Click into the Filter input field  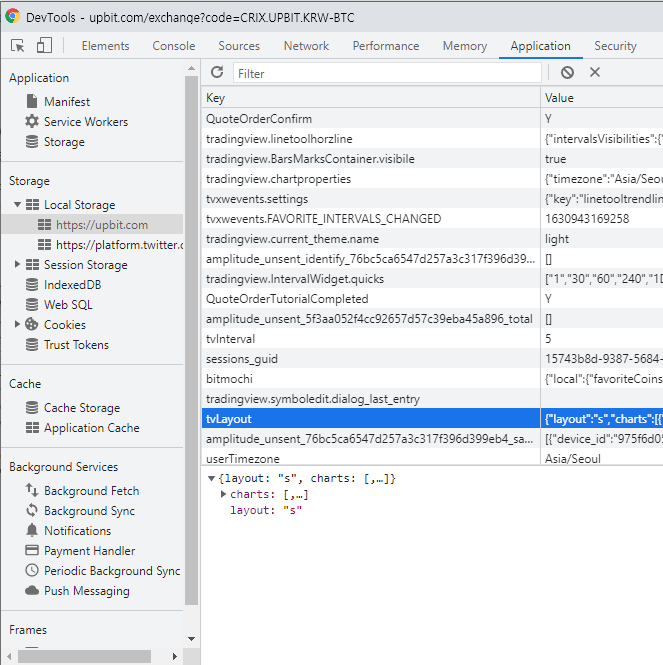tap(387, 73)
